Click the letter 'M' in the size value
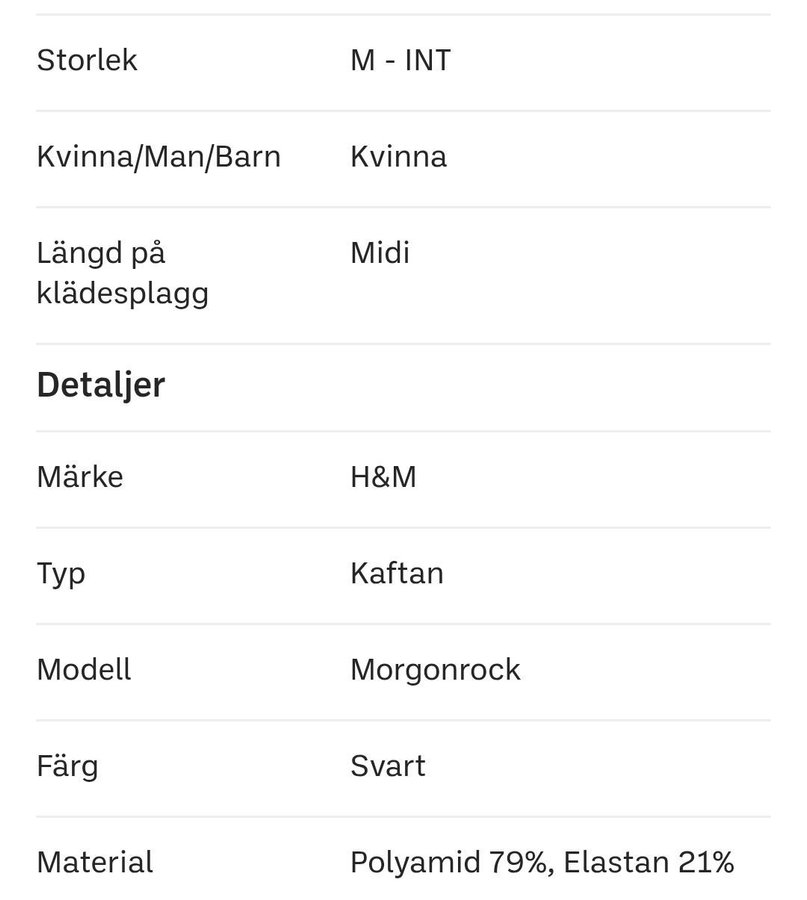Image resolution: width=807 pixels, height=900 pixels. pos(362,60)
